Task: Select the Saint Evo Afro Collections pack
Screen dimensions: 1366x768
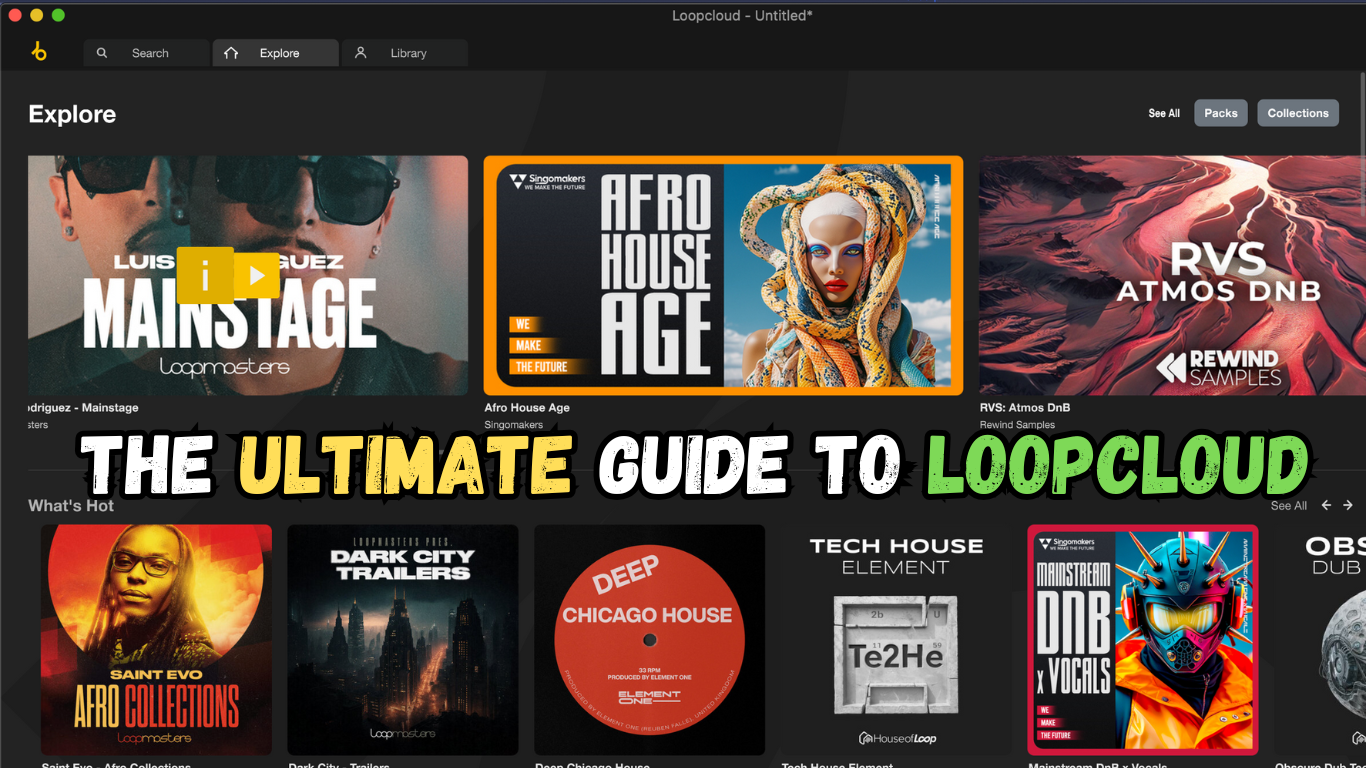Action: [x=156, y=639]
